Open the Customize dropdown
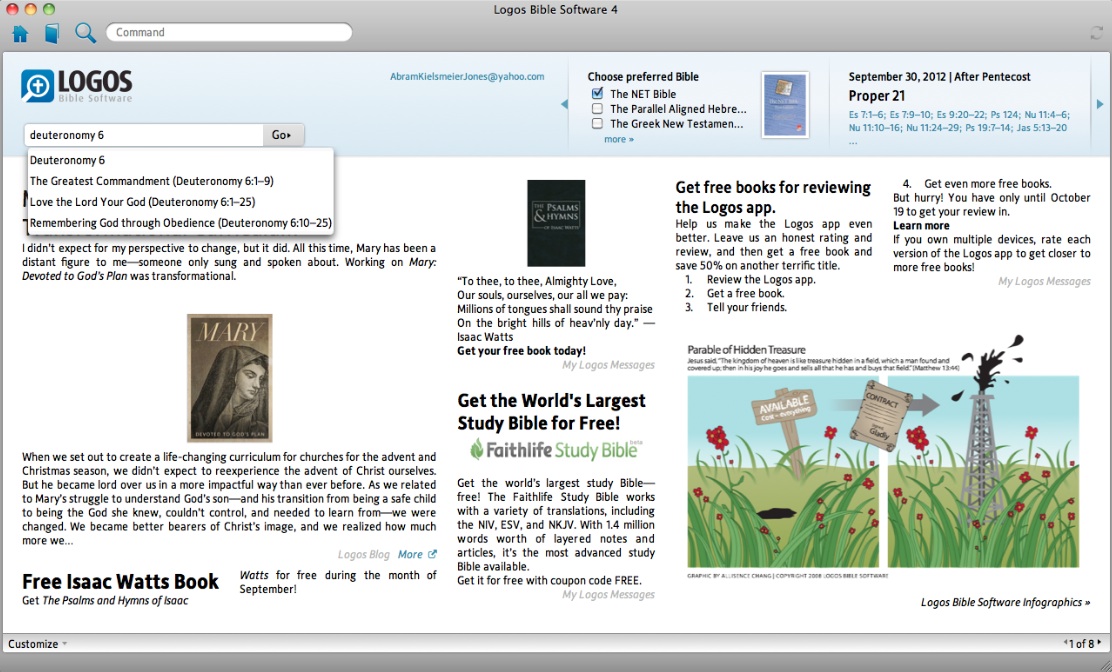The height and width of the screenshot is (672, 1112). click(38, 644)
